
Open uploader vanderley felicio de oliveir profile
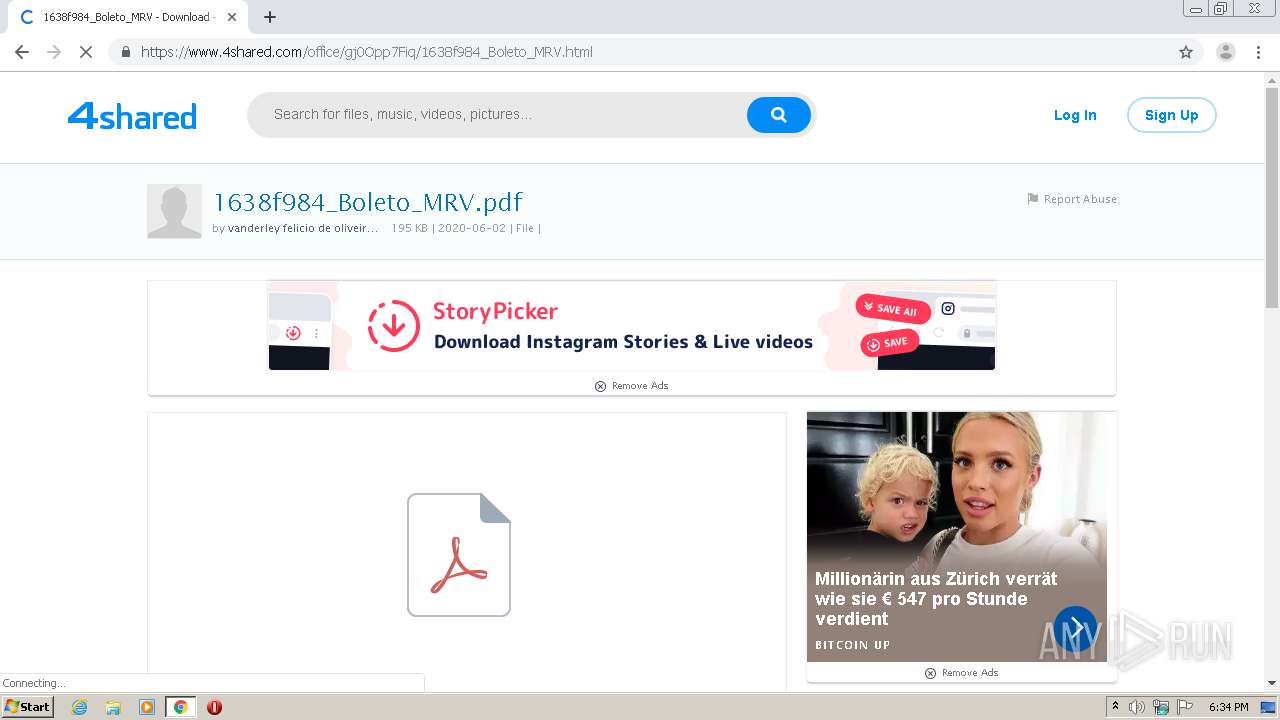coord(303,228)
